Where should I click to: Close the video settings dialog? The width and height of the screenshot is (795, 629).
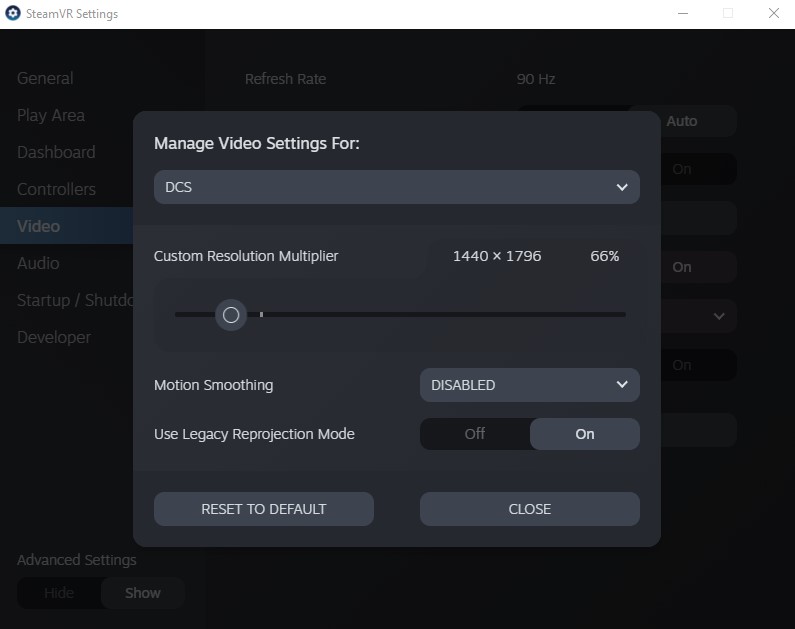coord(529,509)
